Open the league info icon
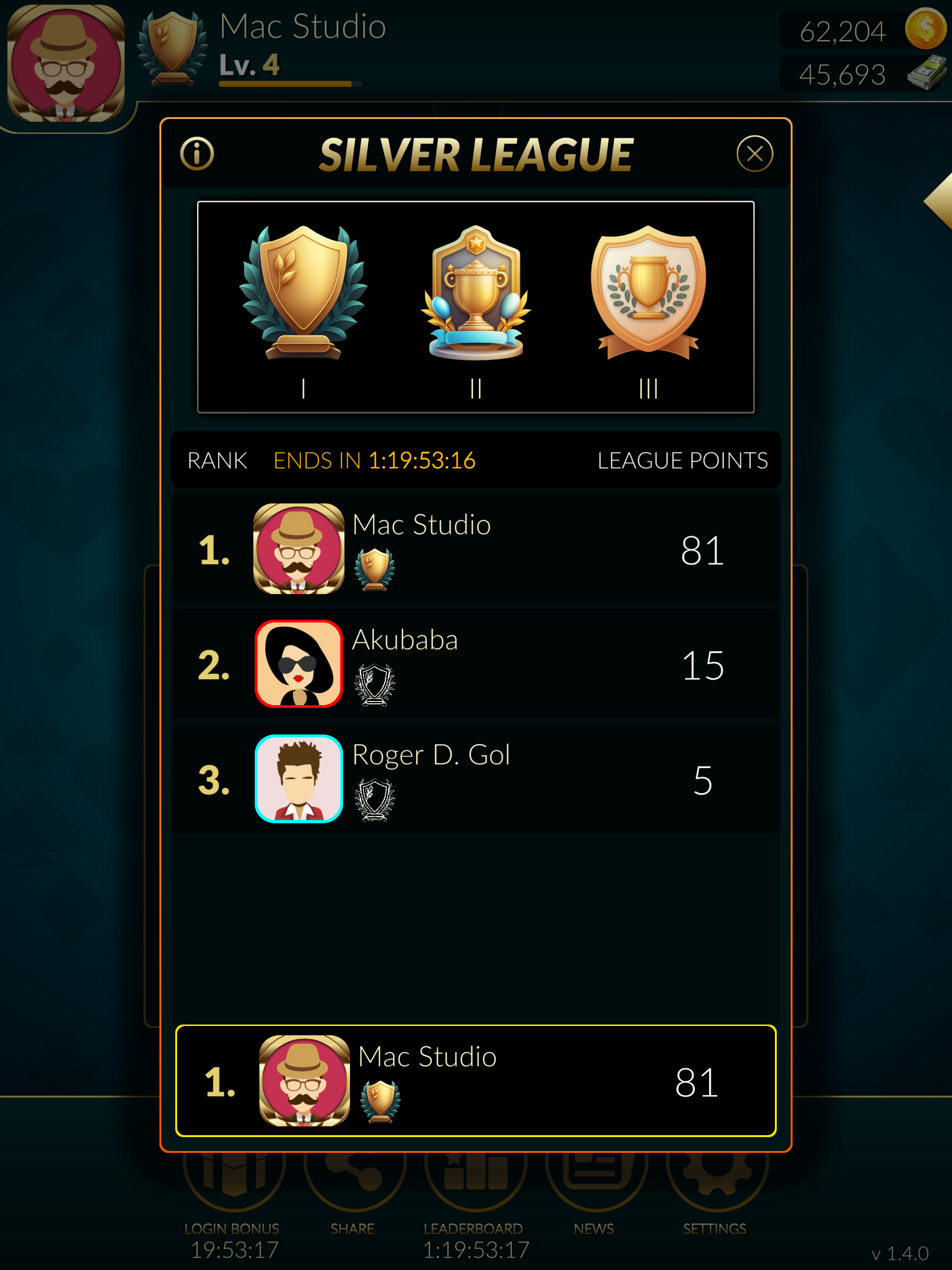This screenshot has width=952, height=1270. click(x=197, y=154)
